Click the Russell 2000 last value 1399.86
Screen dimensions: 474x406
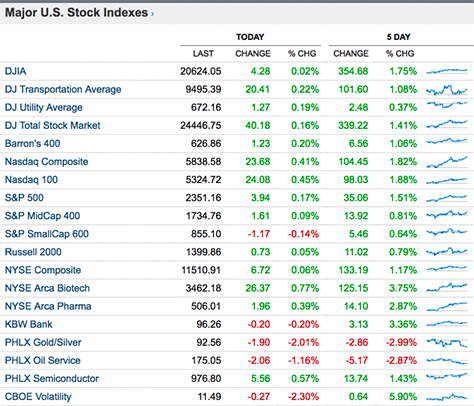pyautogui.click(x=203, y=252)
